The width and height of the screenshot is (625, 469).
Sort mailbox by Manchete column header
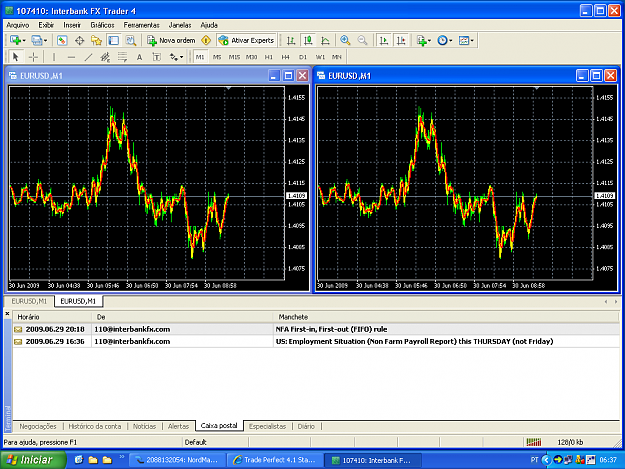pyautogui.click(x=446, y=317)
